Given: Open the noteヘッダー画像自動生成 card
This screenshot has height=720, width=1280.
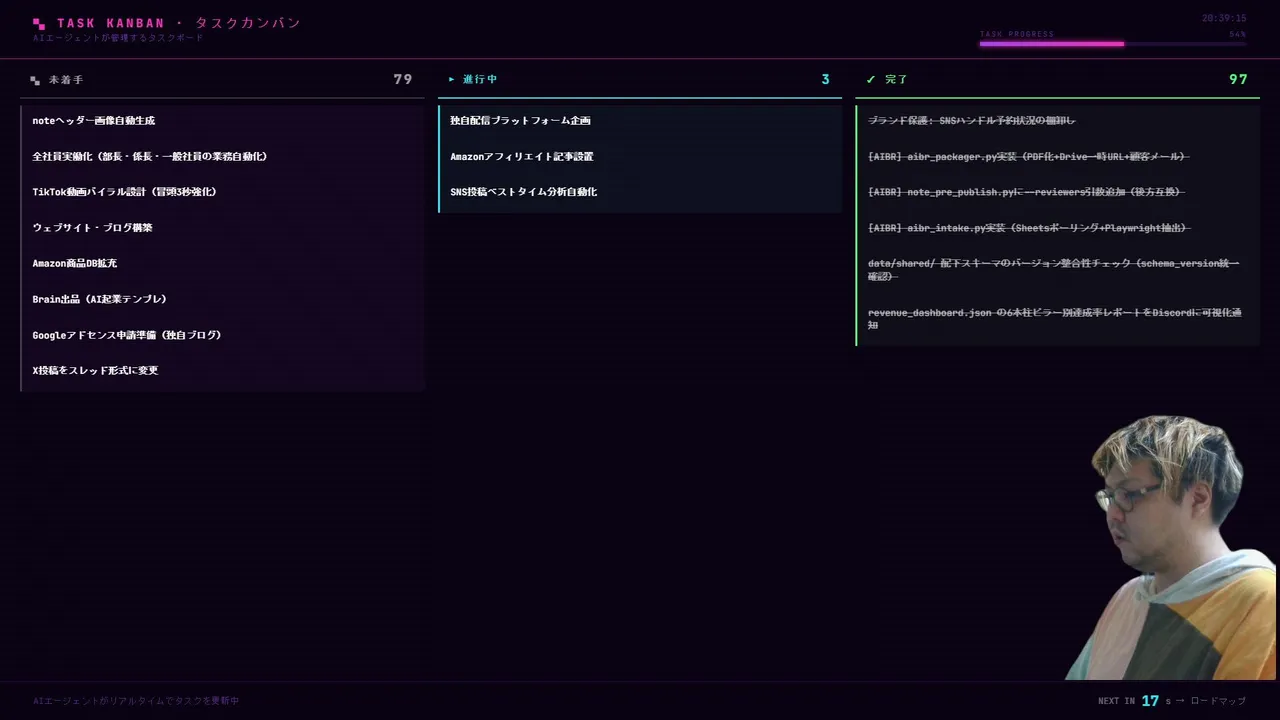Looking at the screenshot, I should (223, 121).
